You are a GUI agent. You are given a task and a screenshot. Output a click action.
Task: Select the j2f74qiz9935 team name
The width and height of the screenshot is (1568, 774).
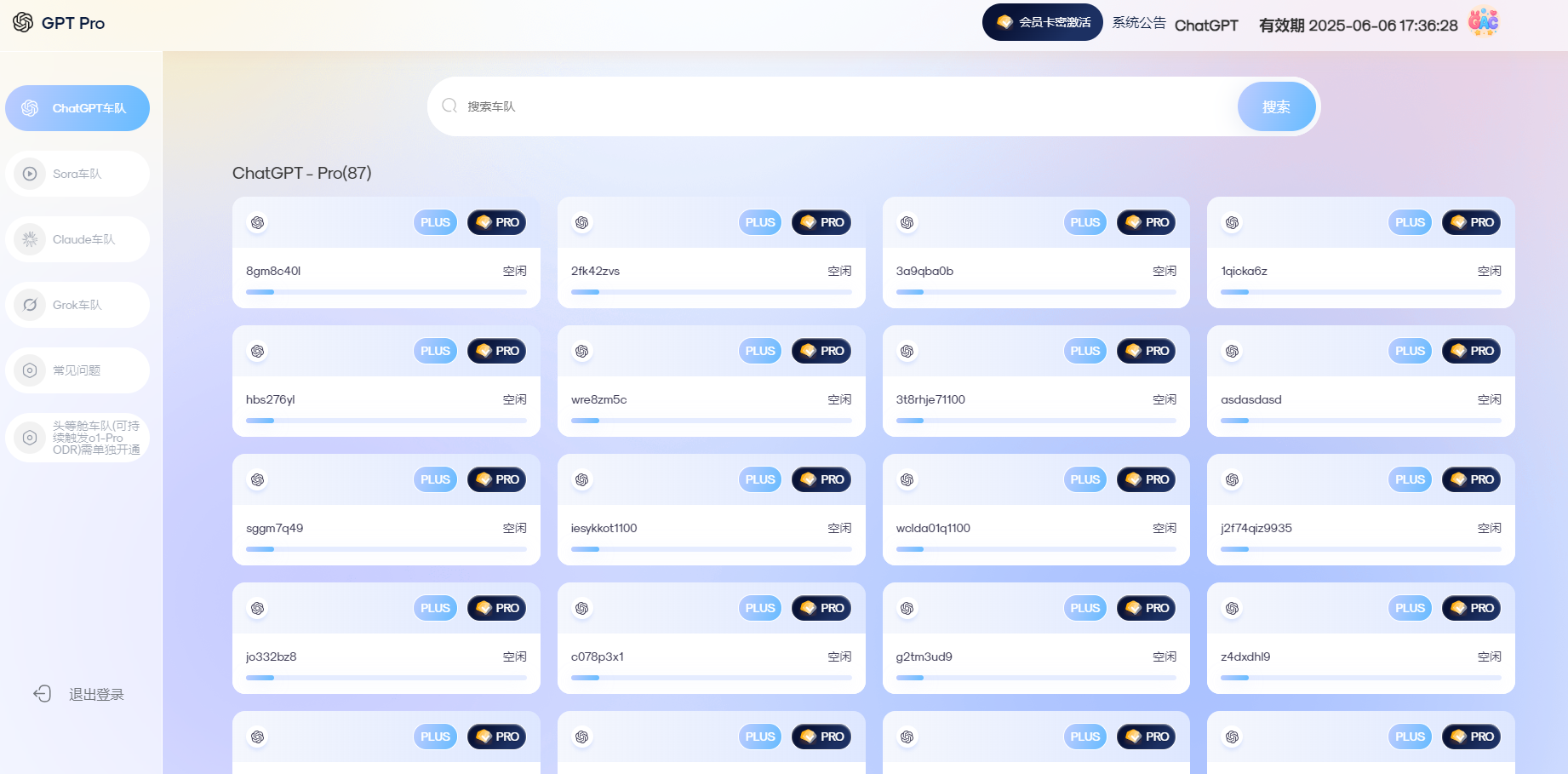(1256, 528)
